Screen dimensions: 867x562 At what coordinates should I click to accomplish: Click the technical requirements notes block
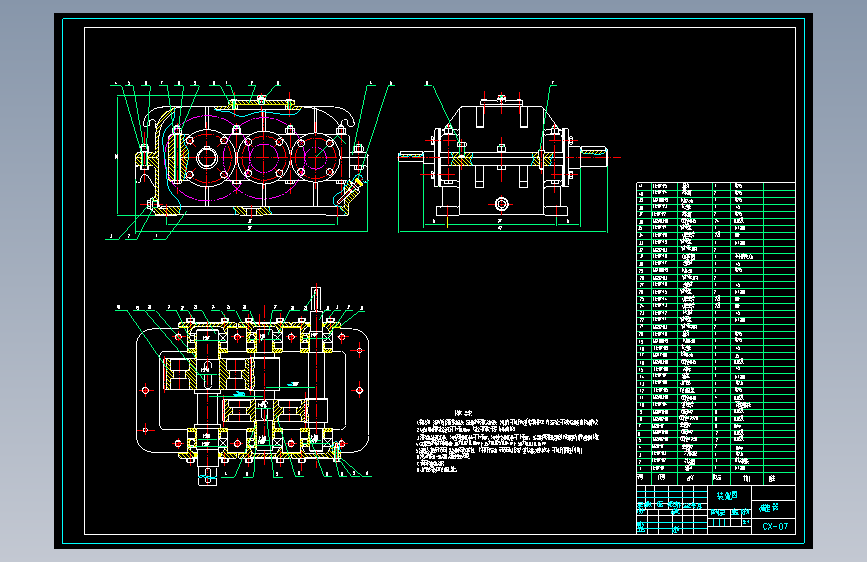[508, 441]
